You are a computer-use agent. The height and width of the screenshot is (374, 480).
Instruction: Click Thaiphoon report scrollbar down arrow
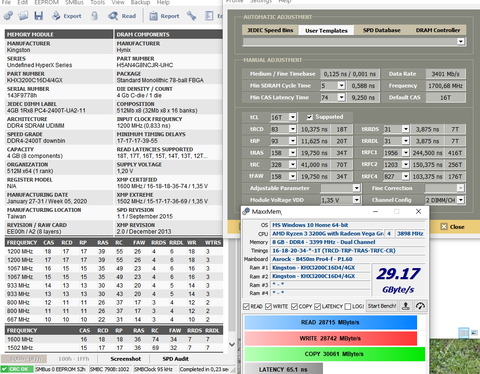tap(232, 344)
